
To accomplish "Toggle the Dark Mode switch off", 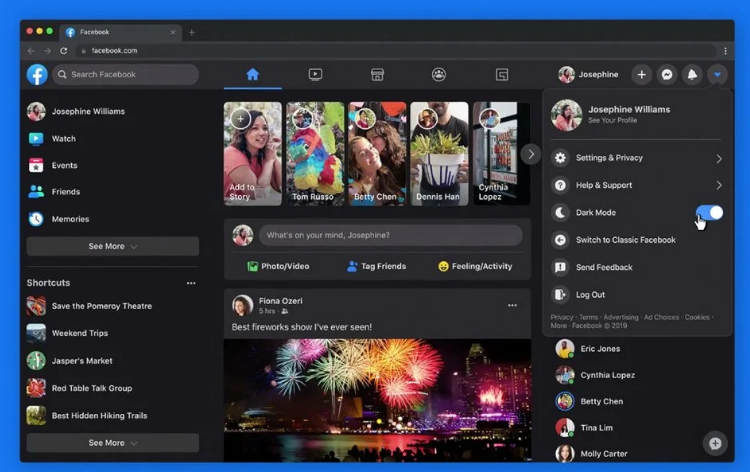I will 708,212.
